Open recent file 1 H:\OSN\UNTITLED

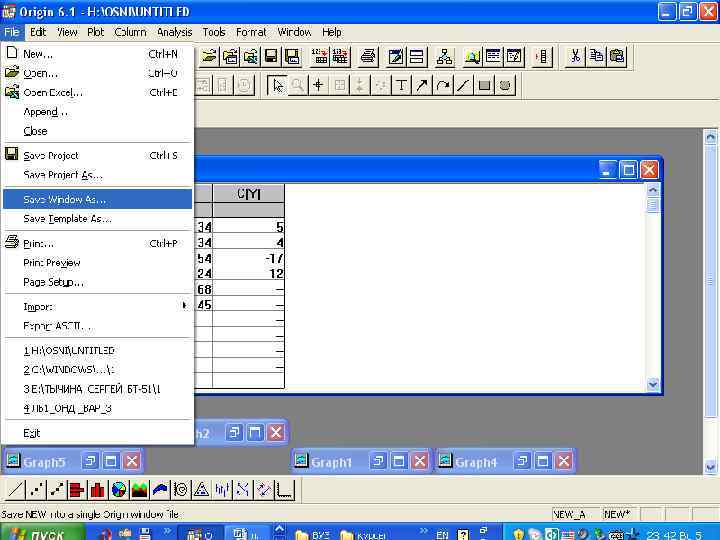coord(97,350)
